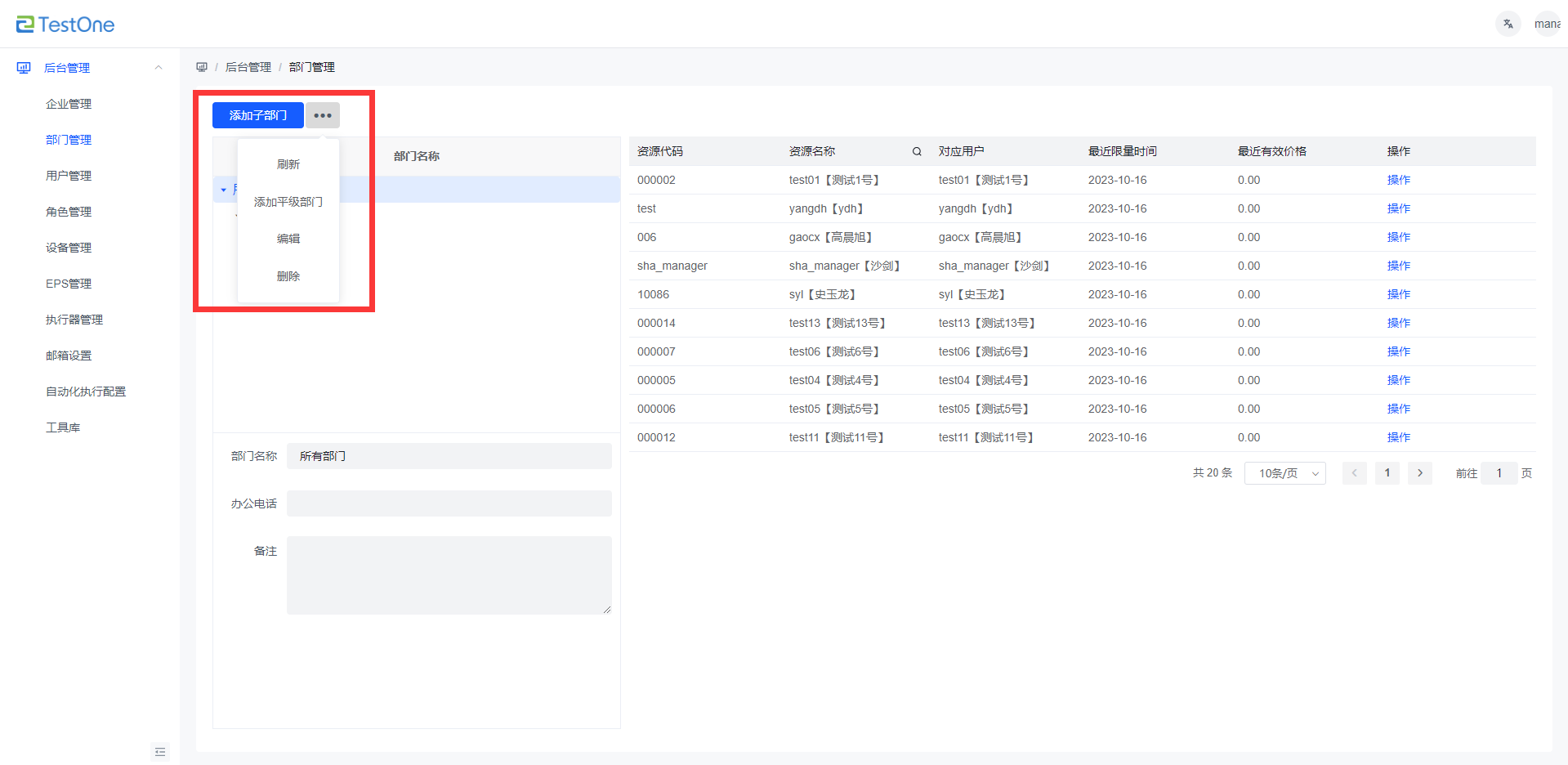Image resolution: width=1568 pixels, height=765 pixels.
Task: Click the sidebar collapse icon at bottom
Action: 160,752
